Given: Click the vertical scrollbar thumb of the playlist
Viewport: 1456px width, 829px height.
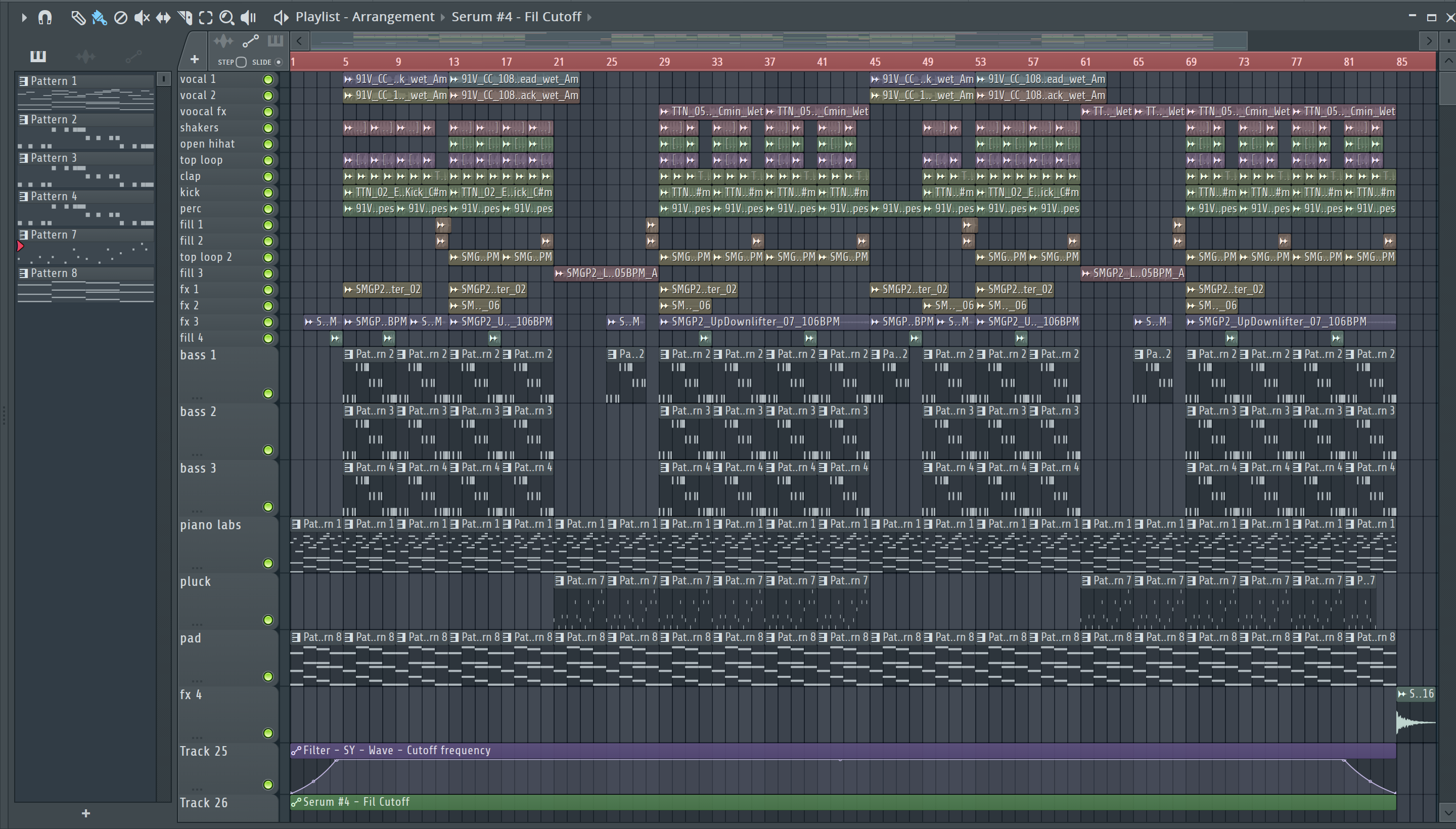Looking at the screenshot, I should 1448,87.
